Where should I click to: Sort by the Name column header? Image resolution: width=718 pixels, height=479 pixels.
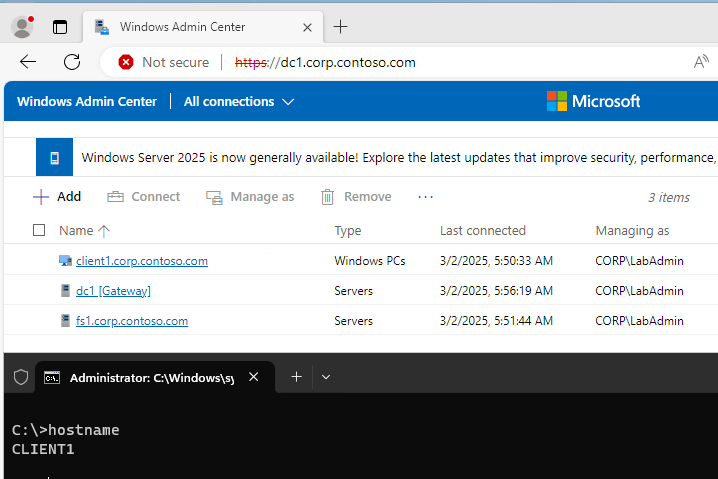point(84,231)
